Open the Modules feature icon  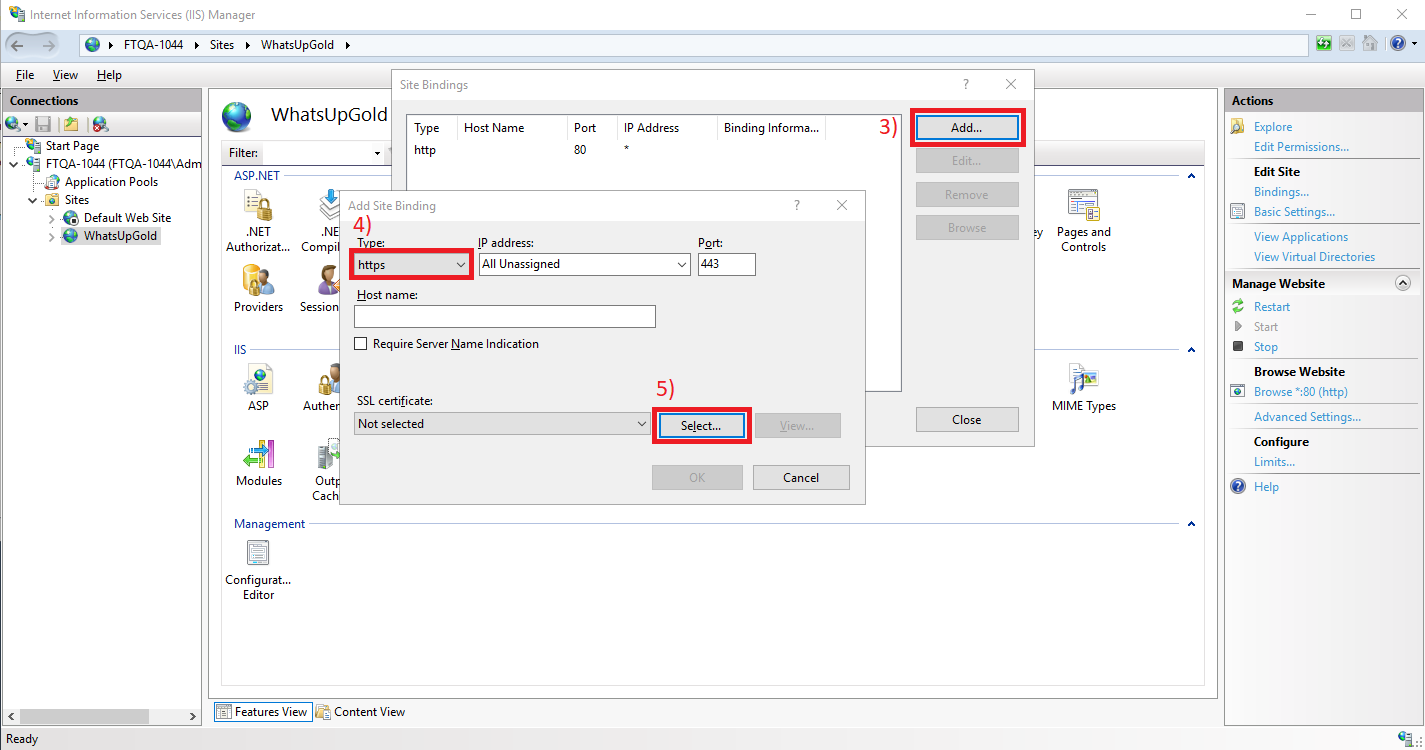click(x=259, y=463)
